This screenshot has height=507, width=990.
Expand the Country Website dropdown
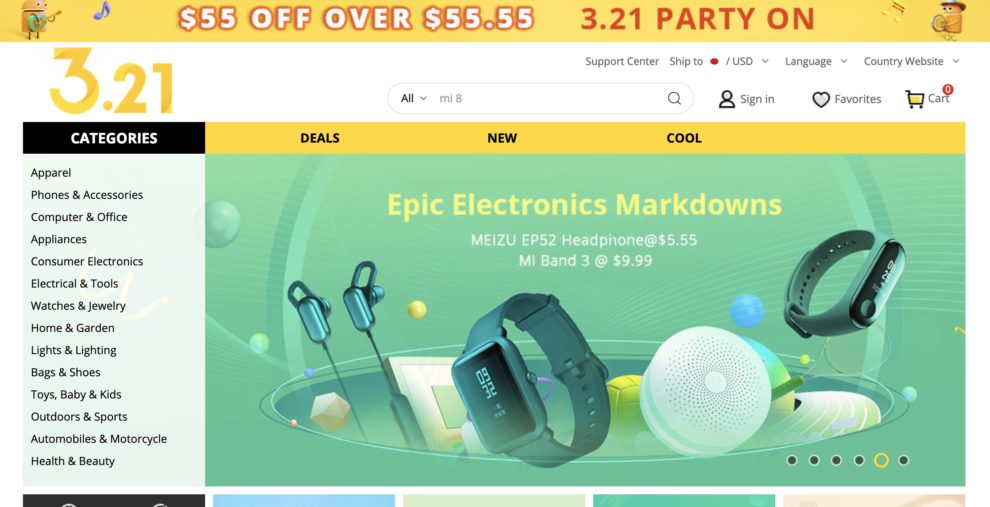(911, 61)
